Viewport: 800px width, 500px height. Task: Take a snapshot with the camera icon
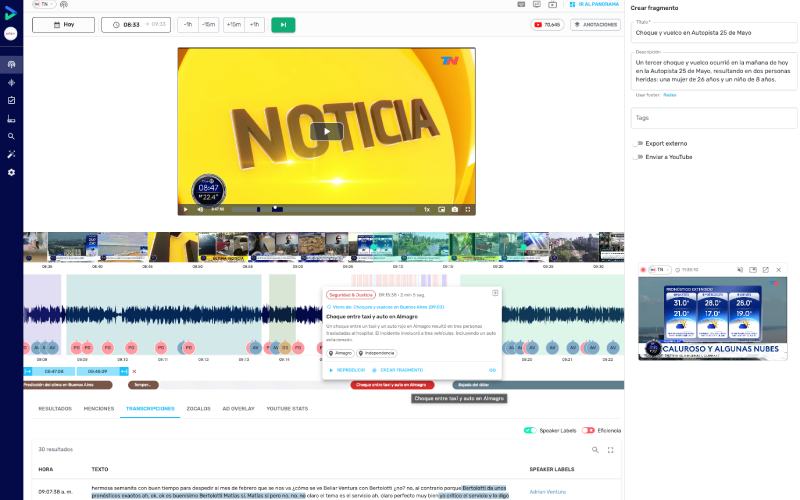[x=455, y=209]
